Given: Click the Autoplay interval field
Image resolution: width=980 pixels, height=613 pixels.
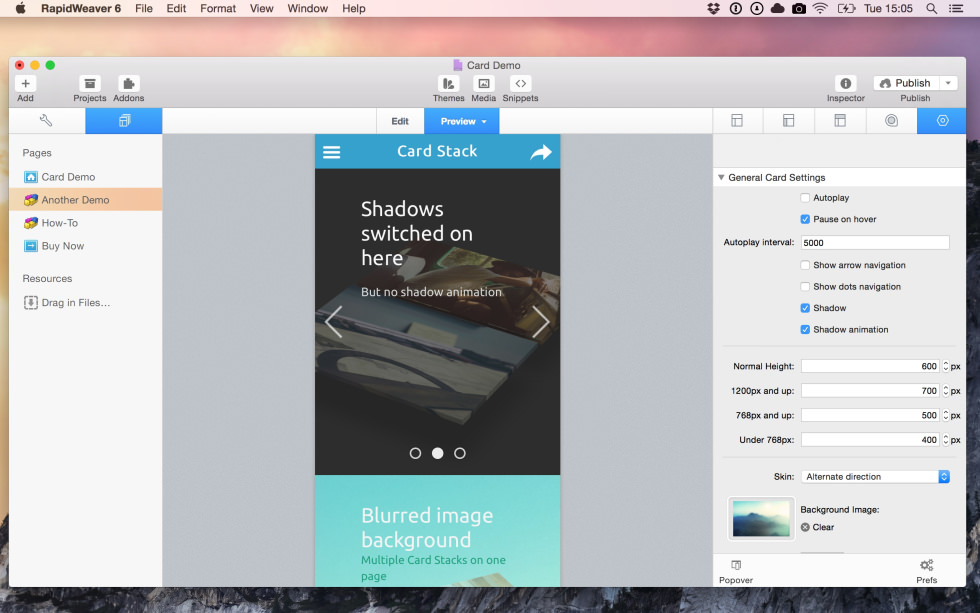Looking at the screenshot, I should pyautogui.click(x=875, y=242).
